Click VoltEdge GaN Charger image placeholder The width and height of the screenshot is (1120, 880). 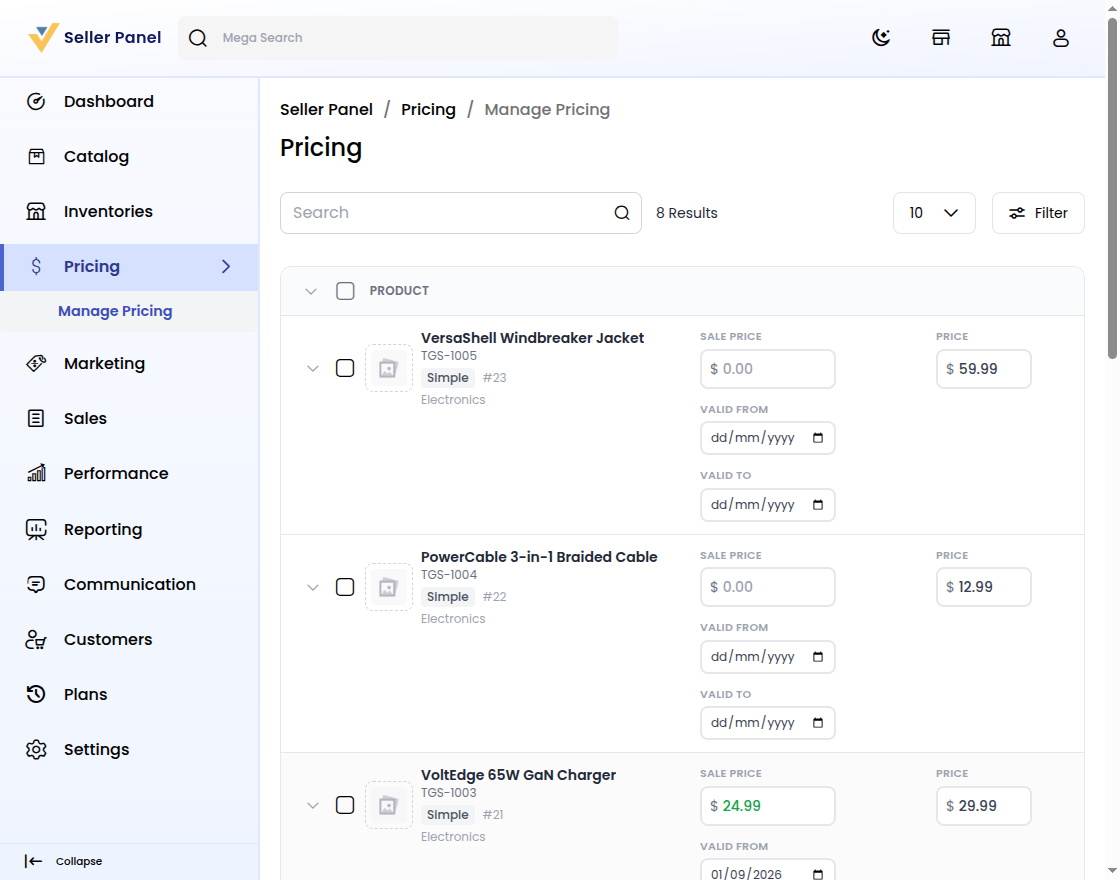point(389,806)
